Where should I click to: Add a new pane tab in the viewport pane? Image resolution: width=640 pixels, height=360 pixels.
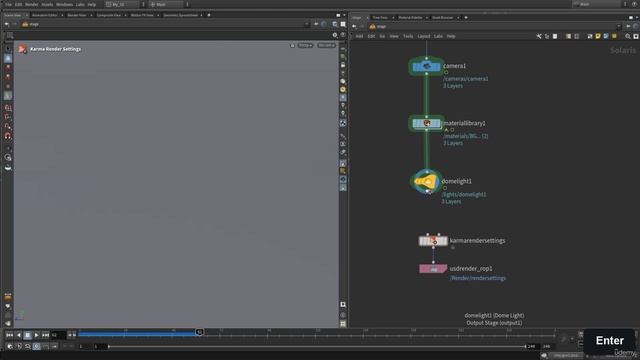[209, 15]
